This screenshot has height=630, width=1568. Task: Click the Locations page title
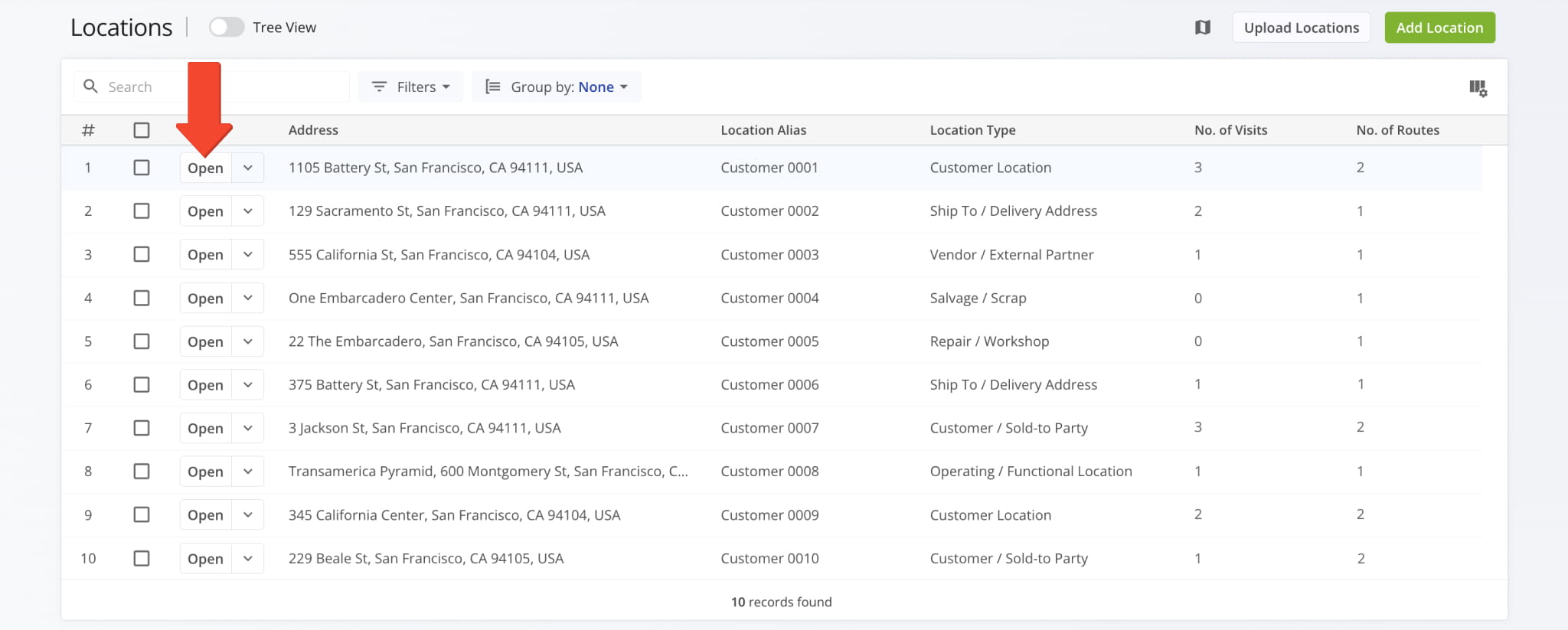tap(122, 28)
